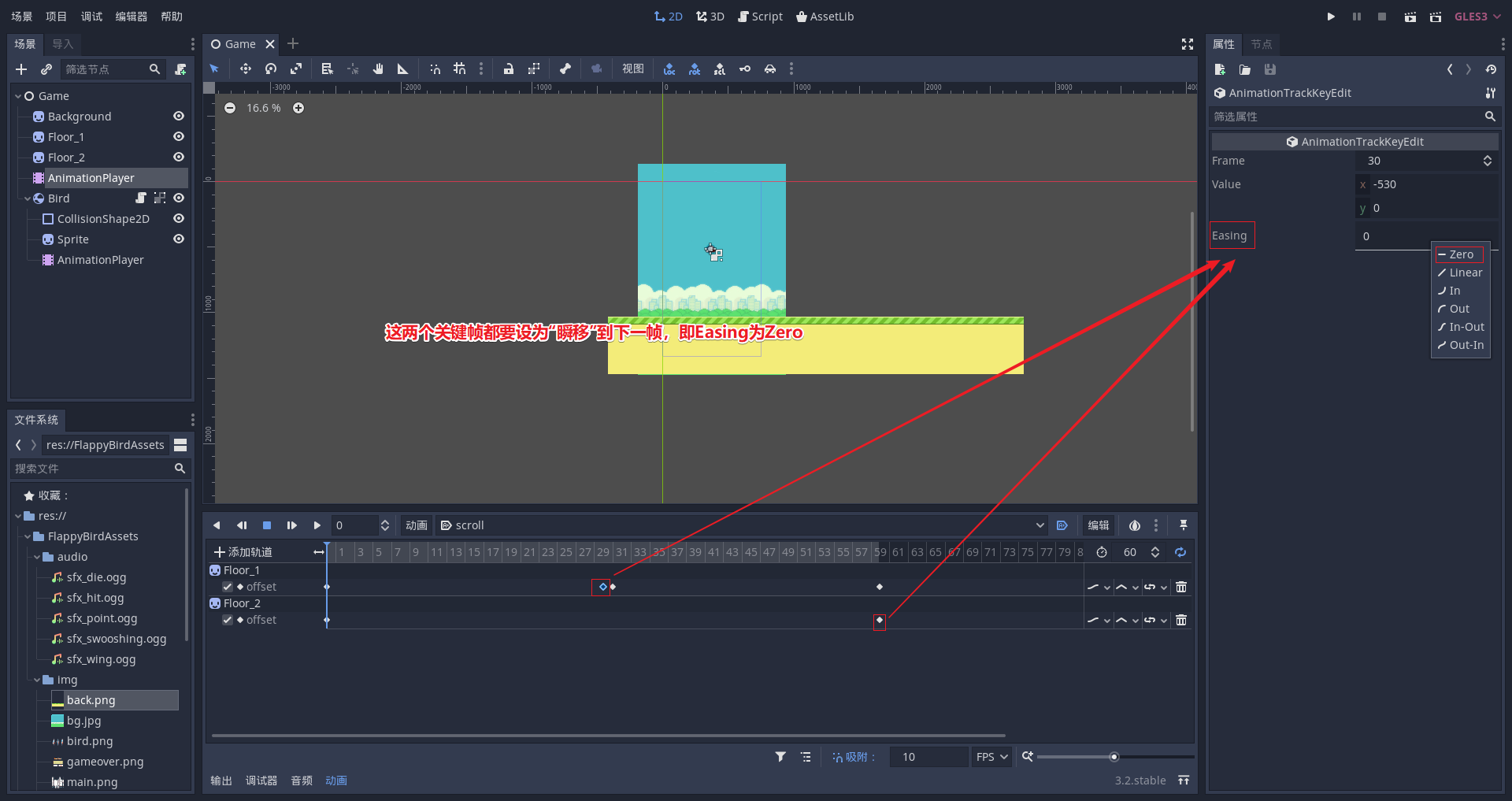Click the skeleton bone options icon
The width and height of the screenshot is (1512, 801).
click(x=565, y=69)
